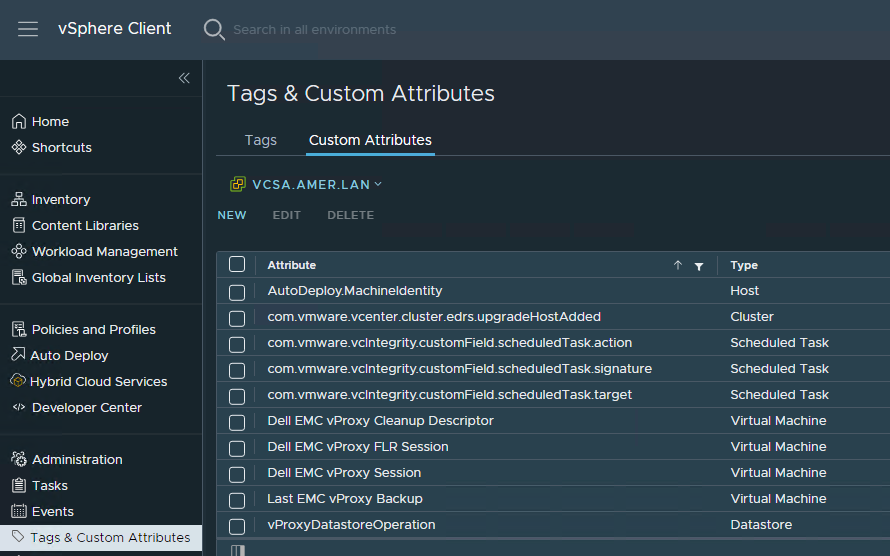The height and width of the screenshot is (556, 890).
Task: Check the AutoDeploy.MachineIdentity row checkbox
Action: pos(237,292)
